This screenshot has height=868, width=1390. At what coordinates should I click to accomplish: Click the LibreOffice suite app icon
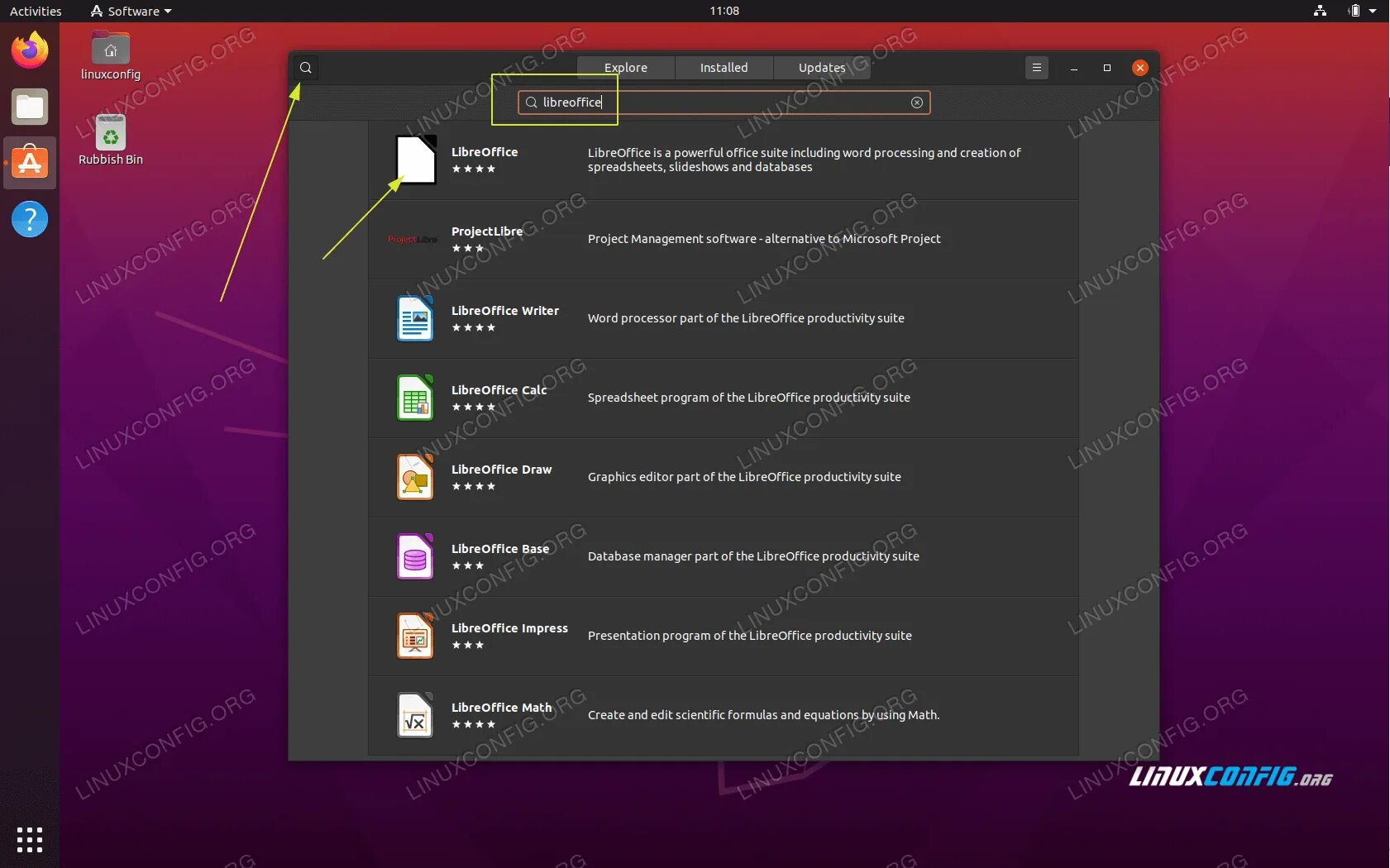(x=415, y=160)
